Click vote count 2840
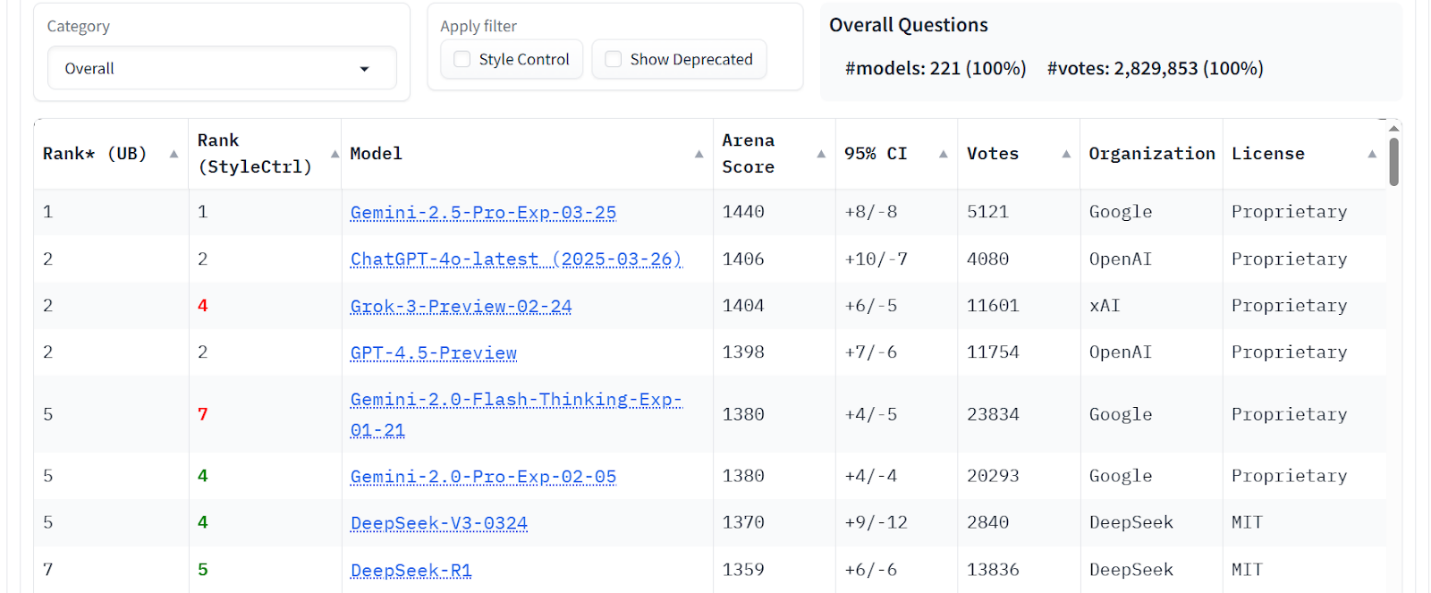The image size is (1431, 593). (x=988, y=523)
